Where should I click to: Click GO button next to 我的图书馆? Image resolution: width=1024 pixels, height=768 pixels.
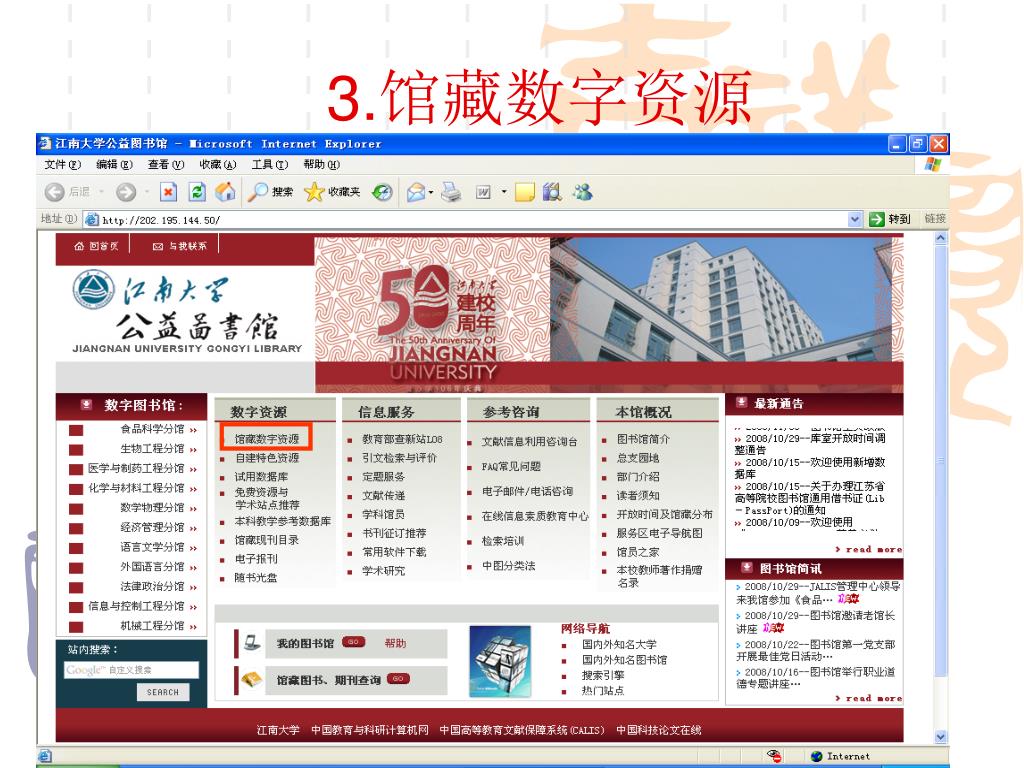353,642
